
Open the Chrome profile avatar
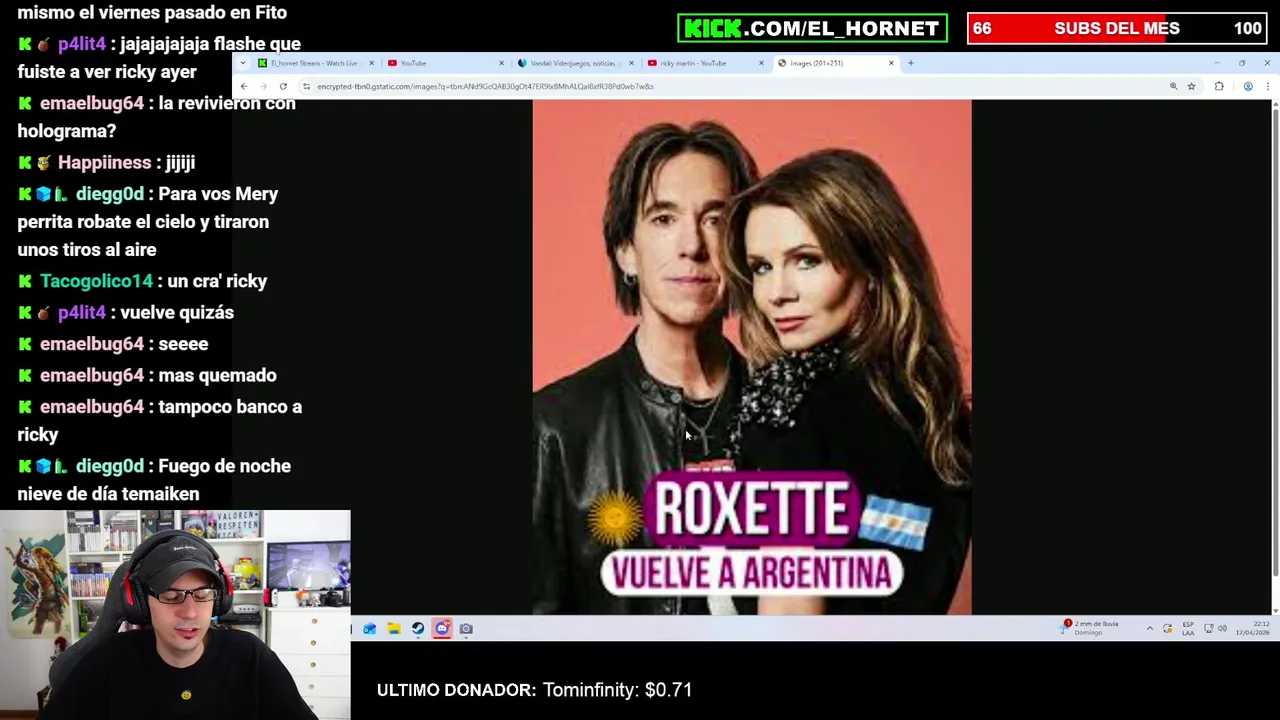1248,86
